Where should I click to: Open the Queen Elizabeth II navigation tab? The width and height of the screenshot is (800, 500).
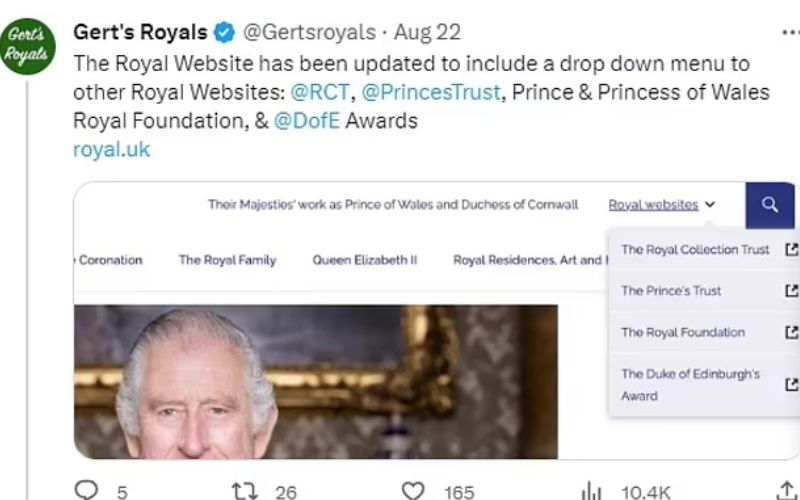point(364,260)
